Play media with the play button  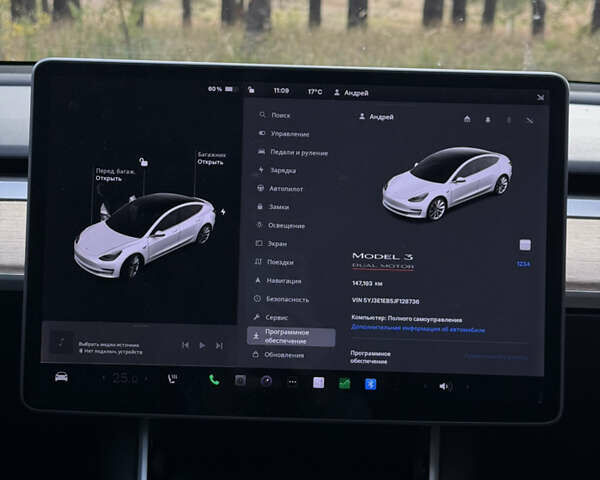tap(202, 345)
